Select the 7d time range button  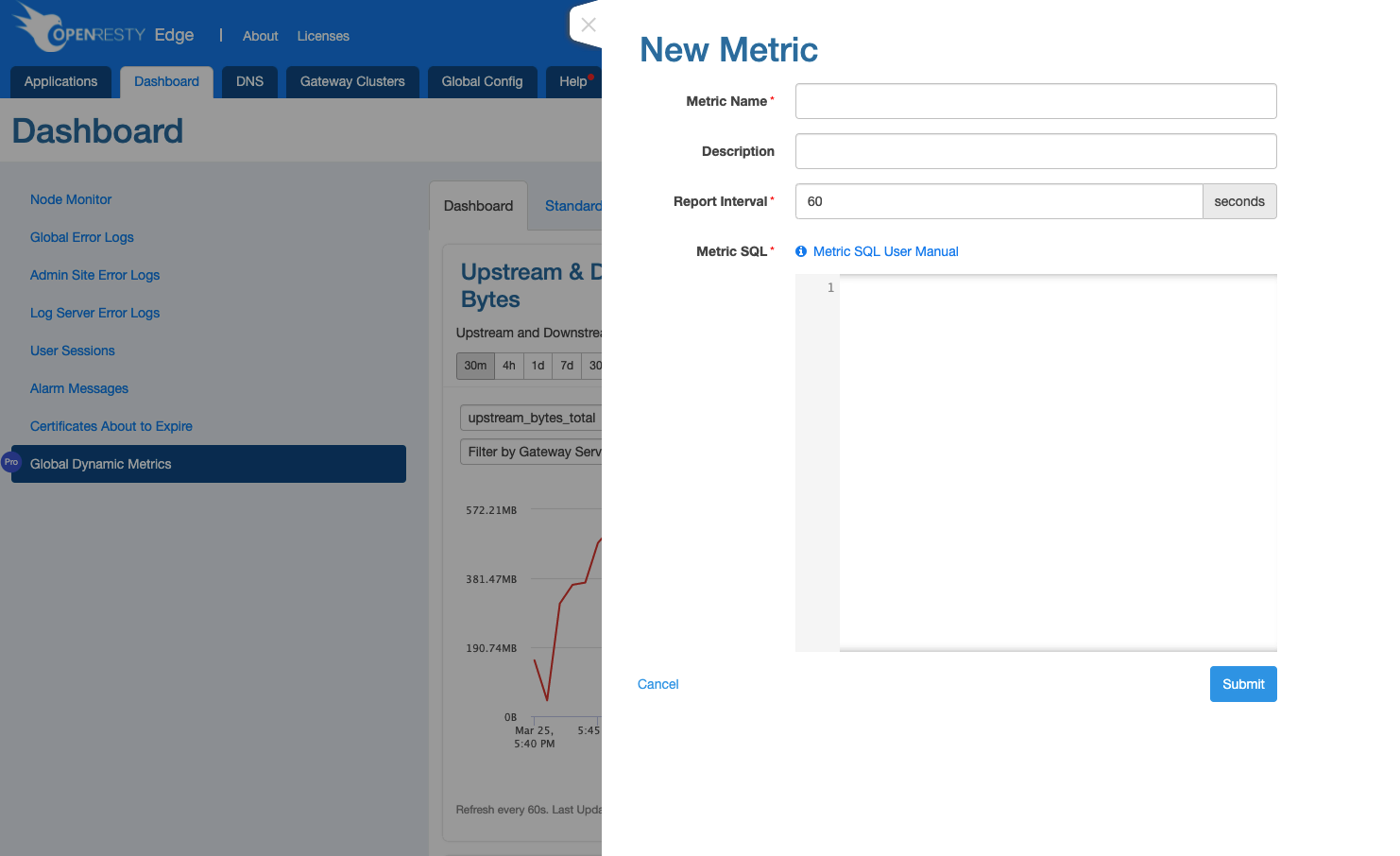(567, 366)
